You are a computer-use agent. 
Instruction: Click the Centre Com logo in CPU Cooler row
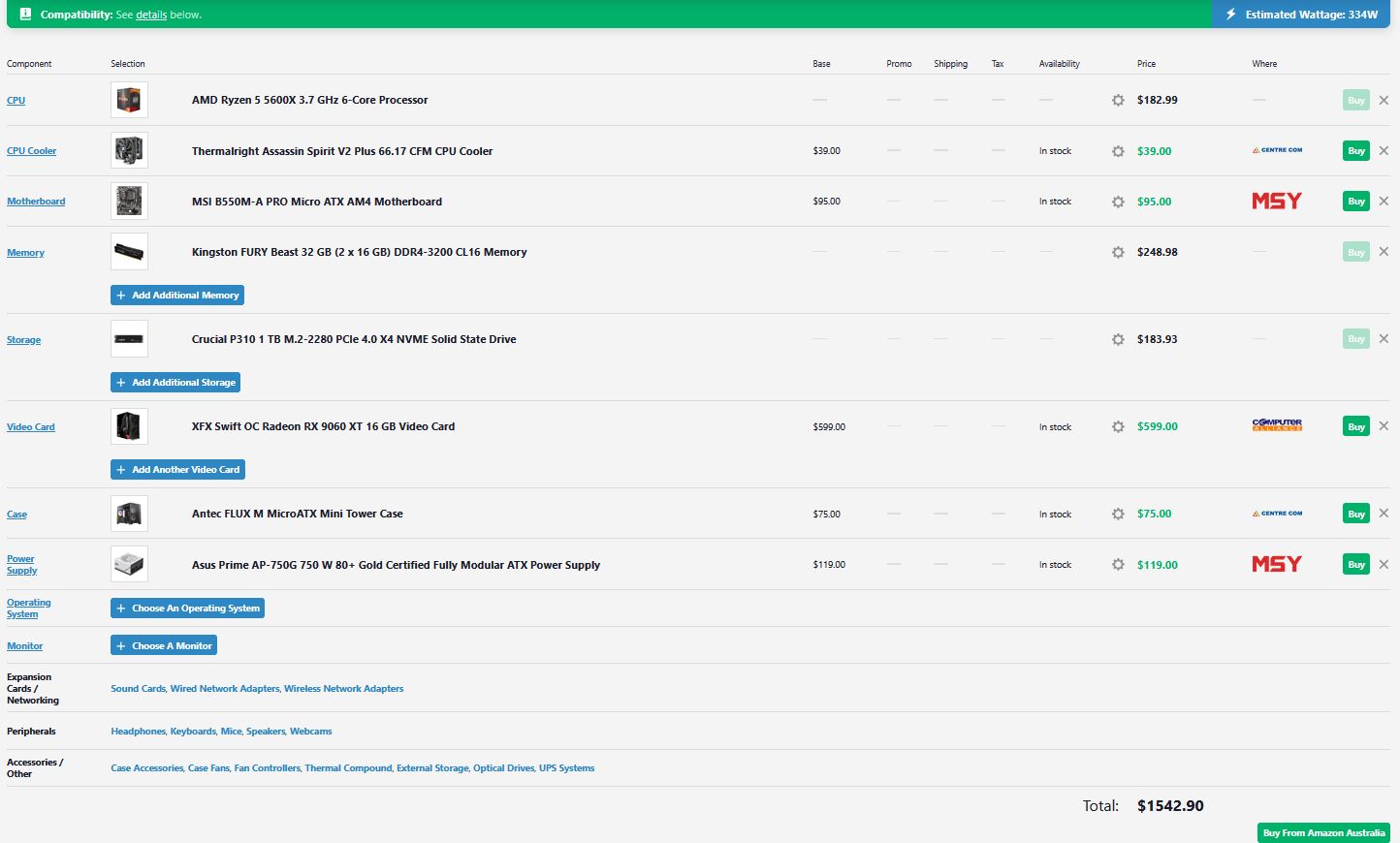[x=1277, y=150]
